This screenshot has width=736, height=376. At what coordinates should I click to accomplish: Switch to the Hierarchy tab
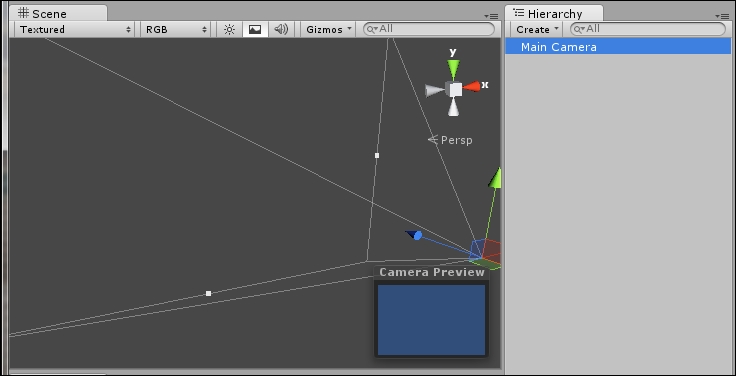[554, 13]
